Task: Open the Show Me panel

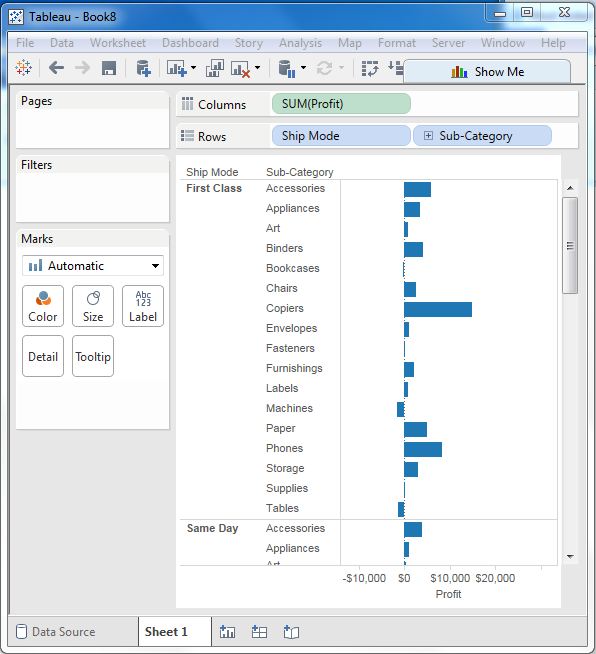Action: [487, 72]
